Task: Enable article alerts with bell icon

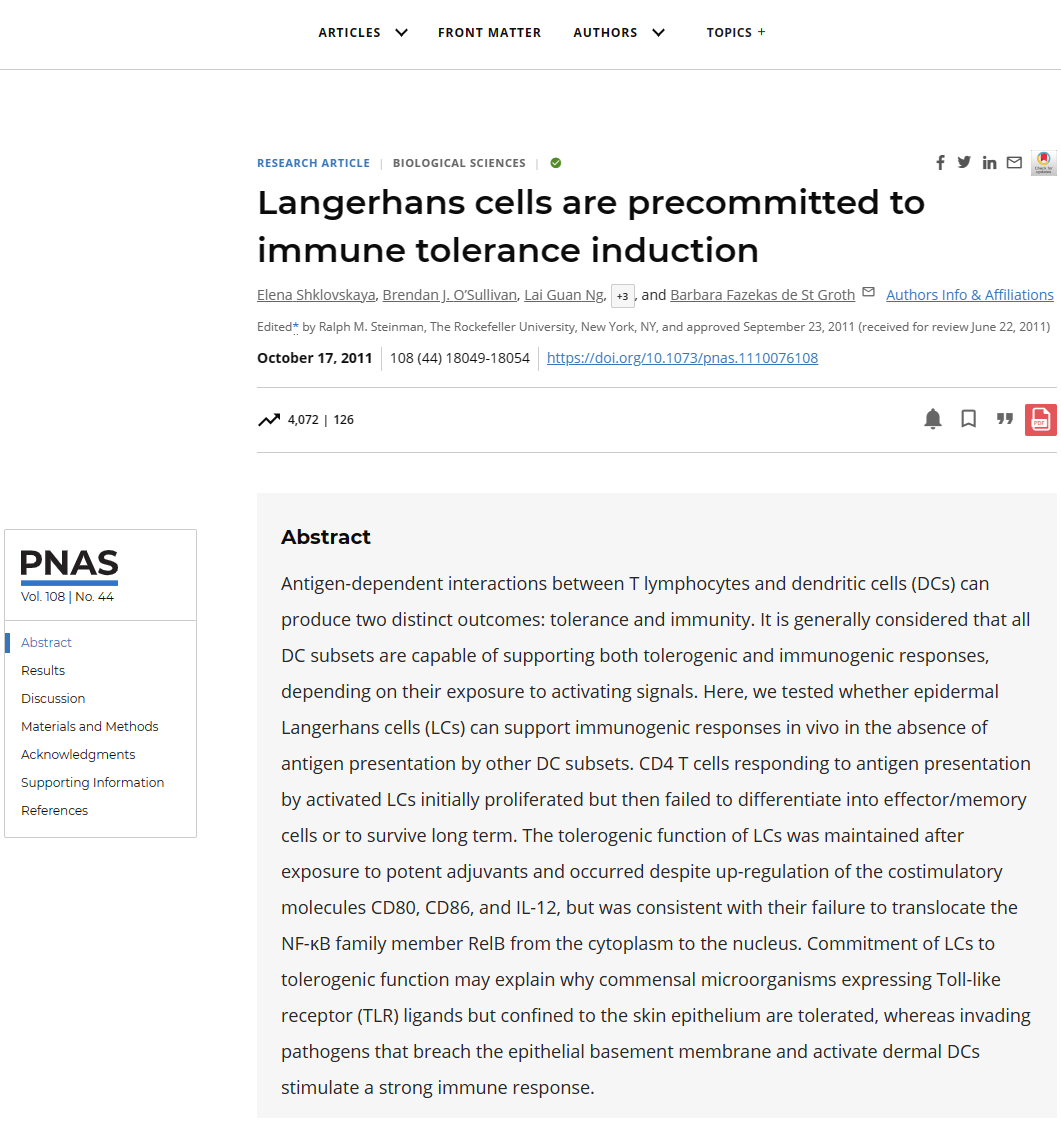Action: 932,419
